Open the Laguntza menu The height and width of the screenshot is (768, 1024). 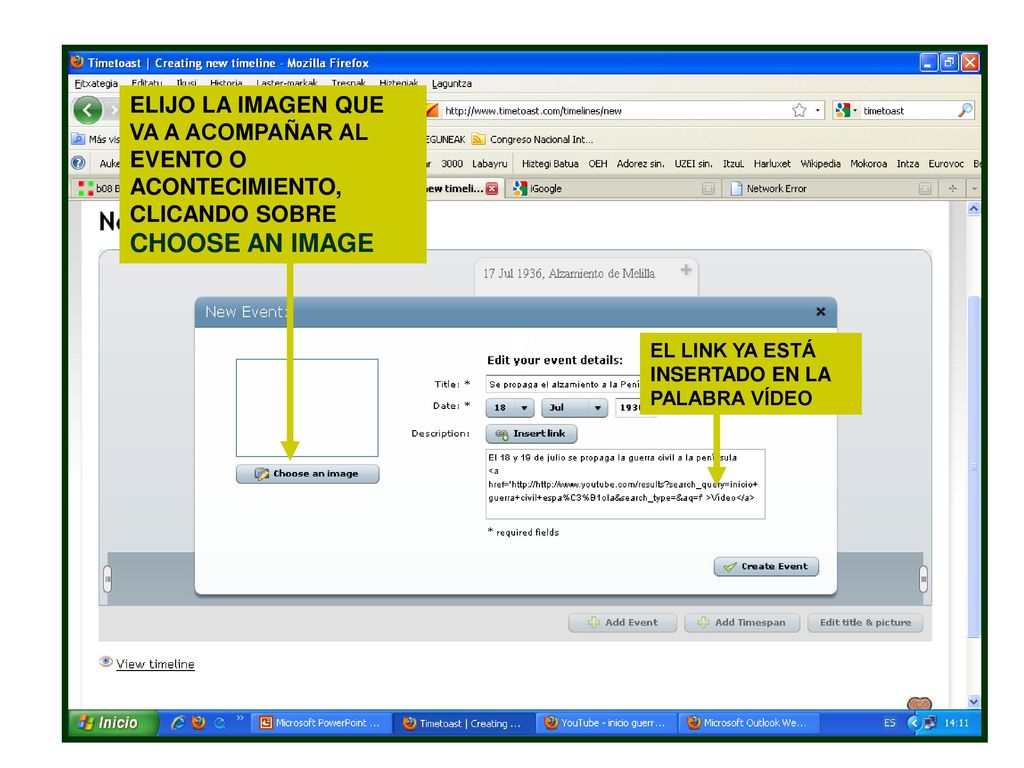[x=452, y=84]
